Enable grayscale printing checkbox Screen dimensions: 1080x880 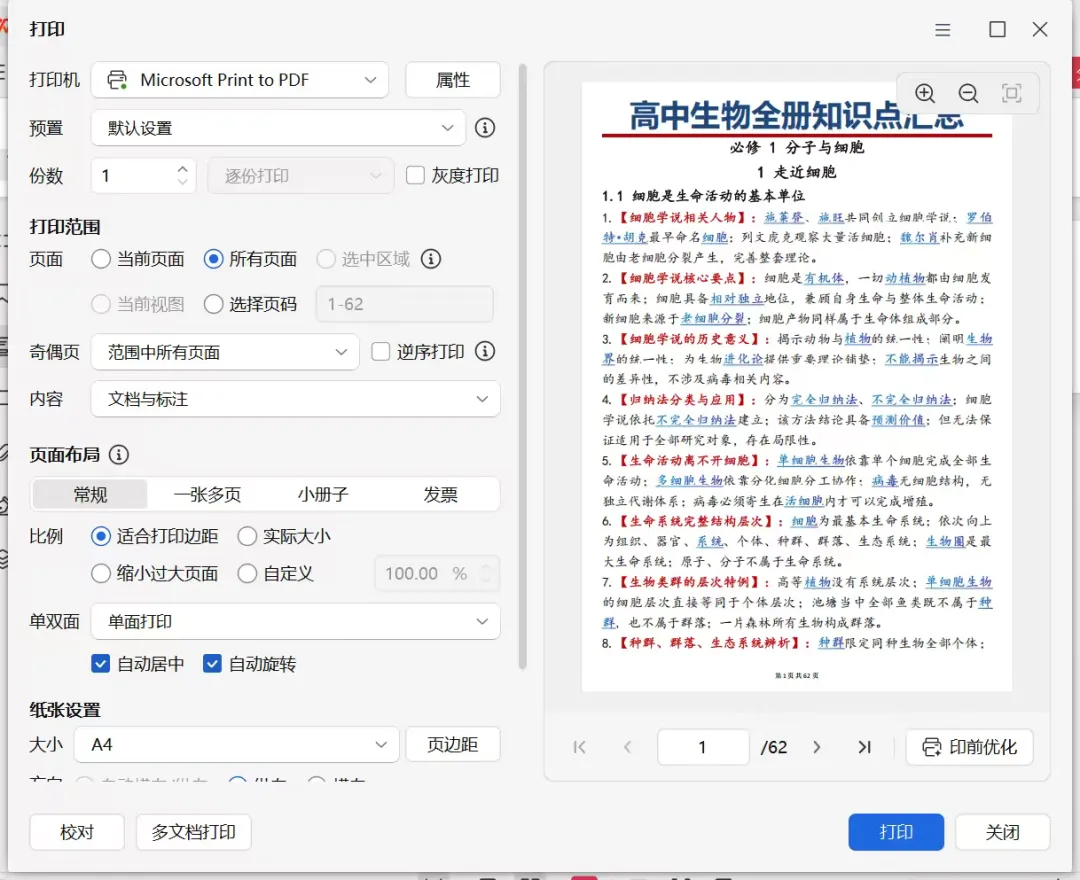pos(415,175)
